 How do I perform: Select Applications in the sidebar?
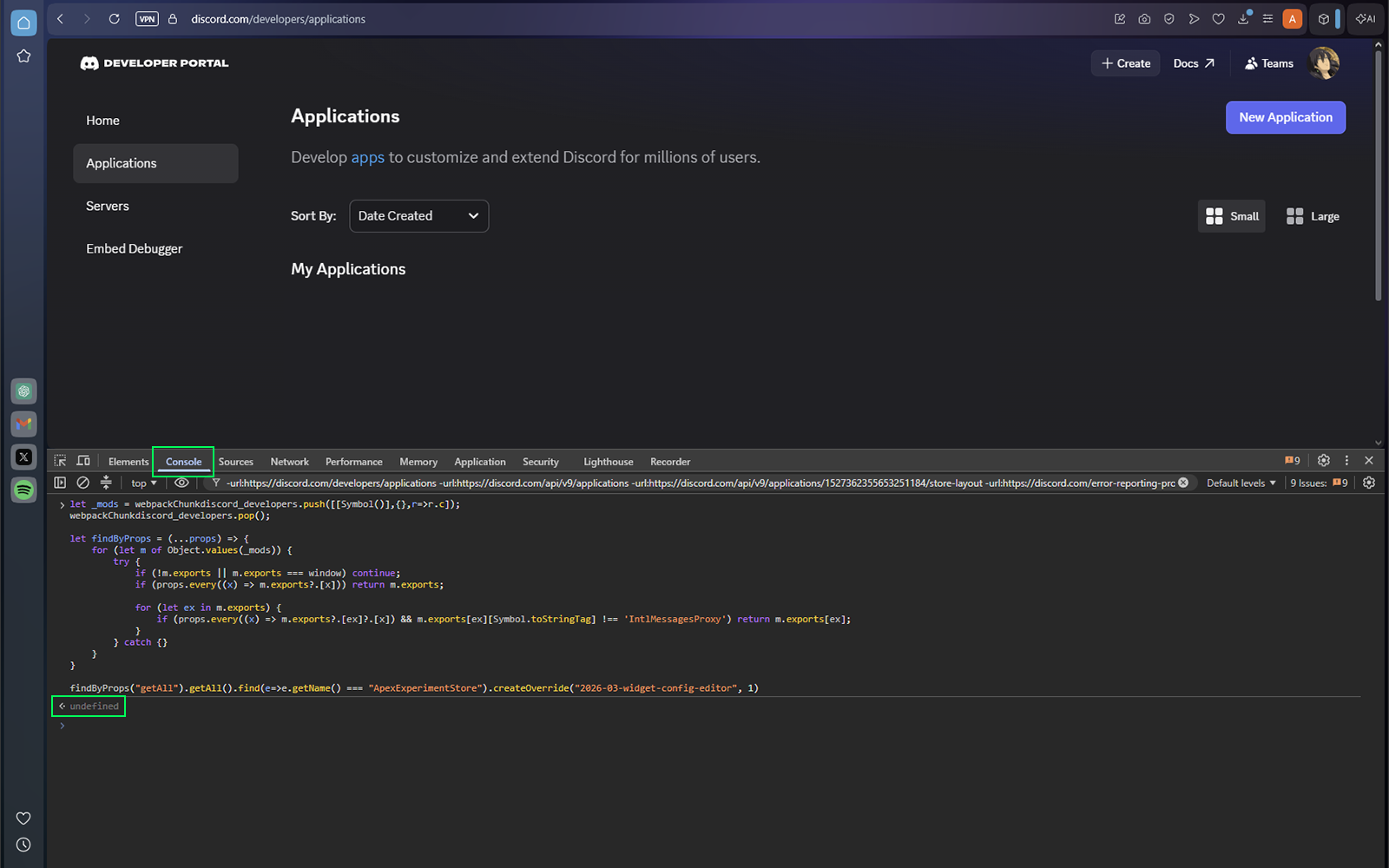[x=155, y=163]
